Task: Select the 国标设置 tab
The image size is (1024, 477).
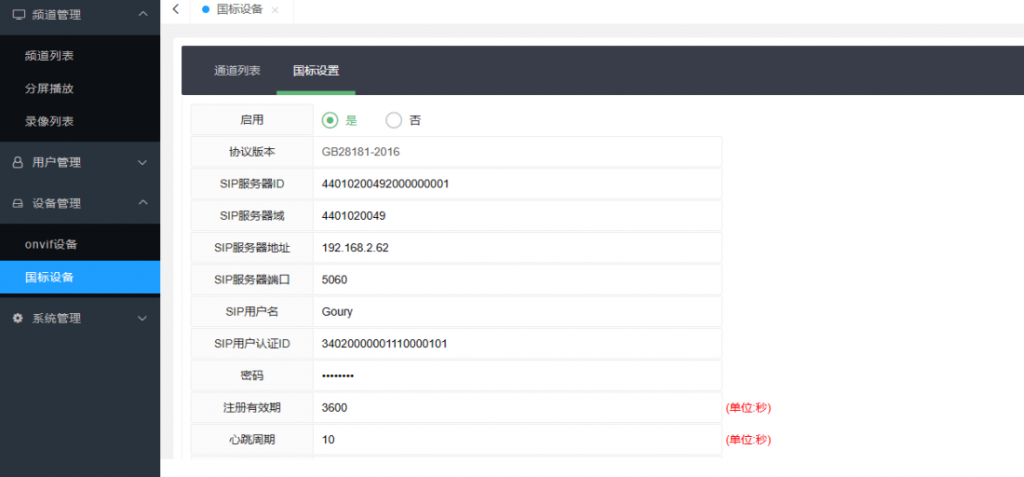Action: (315, 71)
